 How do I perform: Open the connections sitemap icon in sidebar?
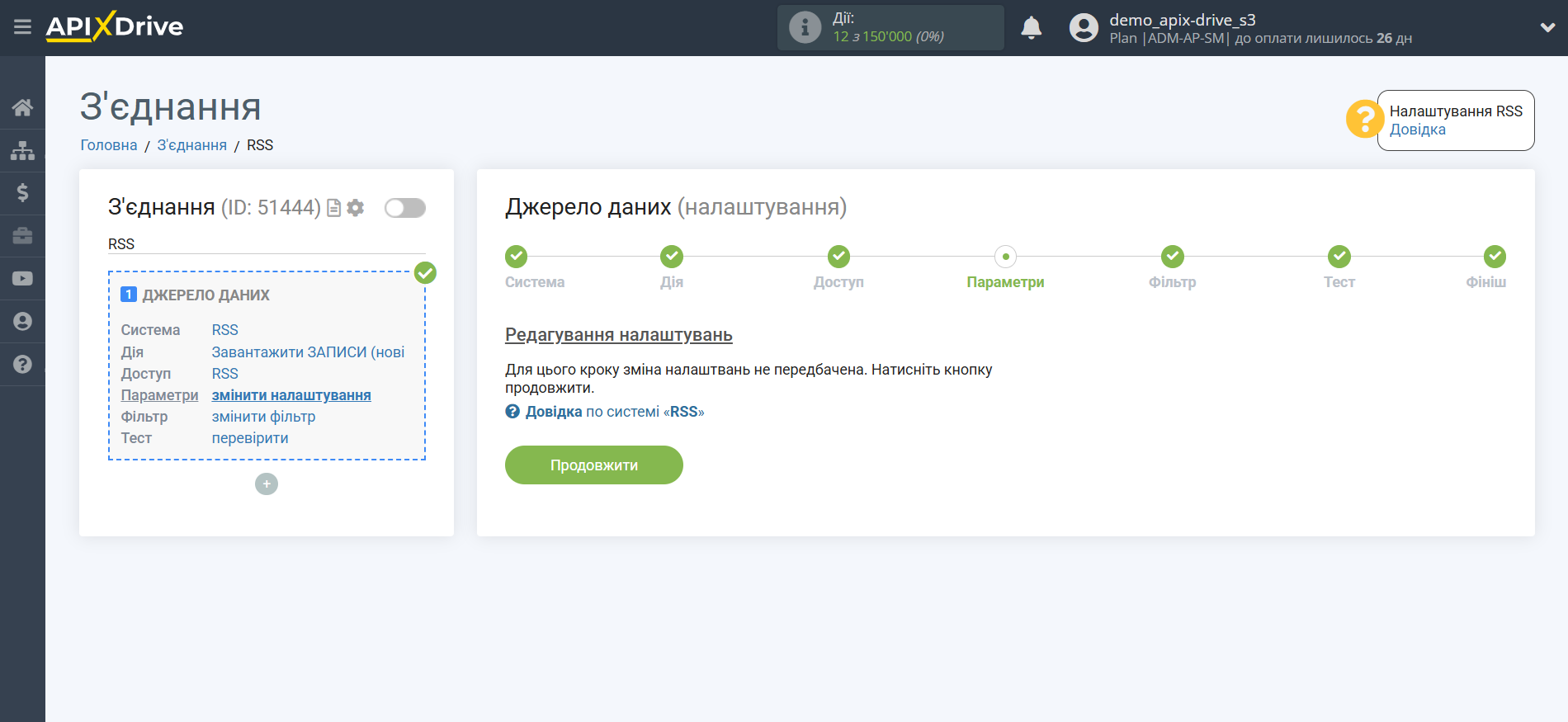coord(22,150)
